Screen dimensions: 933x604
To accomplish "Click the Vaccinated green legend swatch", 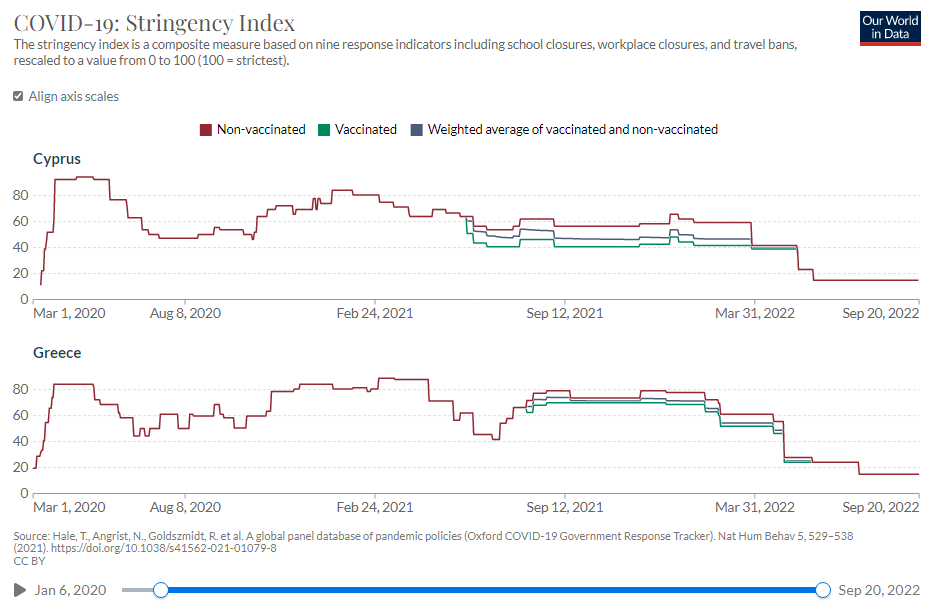I will [324, 130].
